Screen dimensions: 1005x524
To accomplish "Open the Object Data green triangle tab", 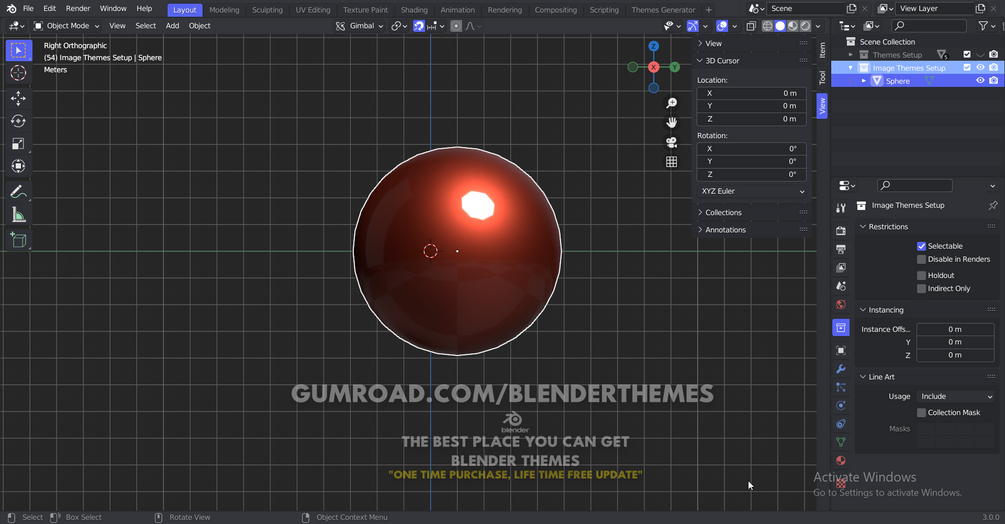I will 841,442.
